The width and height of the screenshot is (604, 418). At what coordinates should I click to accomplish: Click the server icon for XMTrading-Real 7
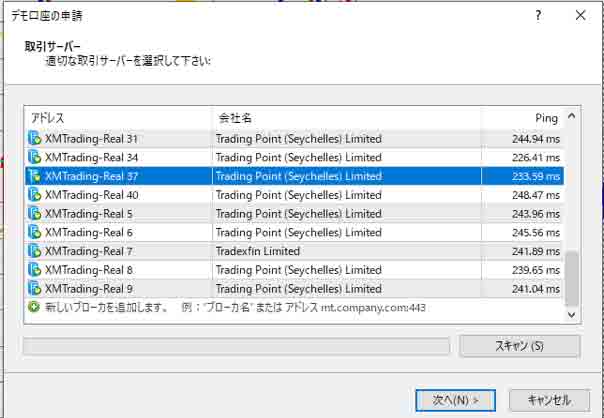pyautogui.click(x=34, y=251)
